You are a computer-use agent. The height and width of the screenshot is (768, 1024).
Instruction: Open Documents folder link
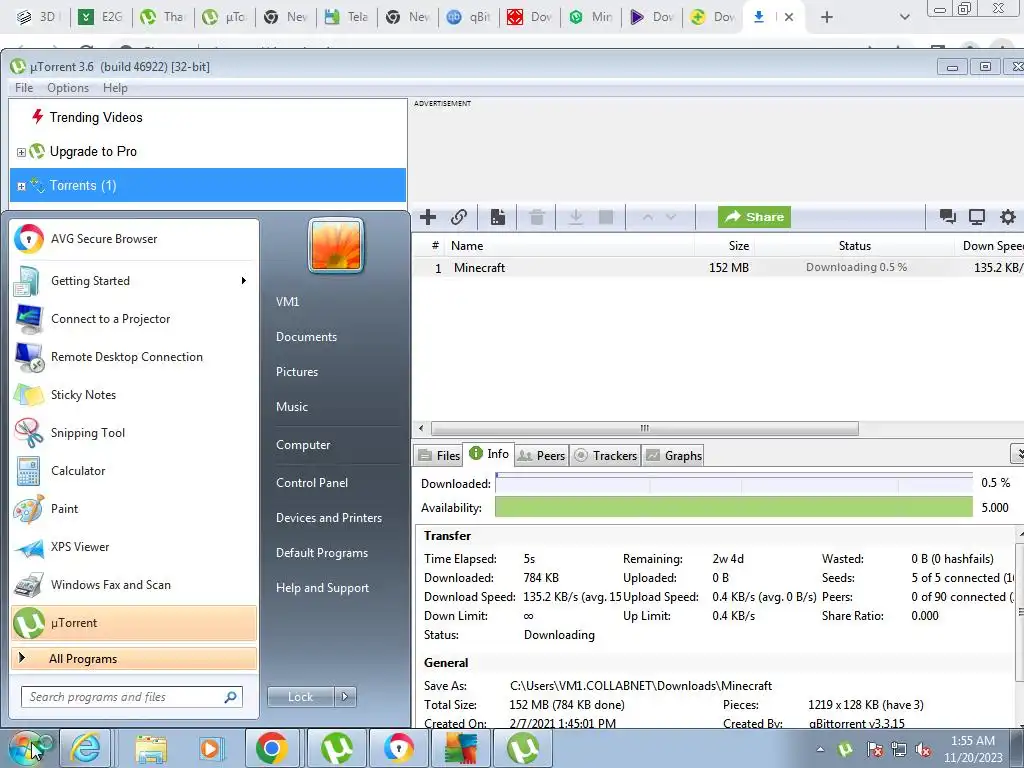(x=306, y=337)
